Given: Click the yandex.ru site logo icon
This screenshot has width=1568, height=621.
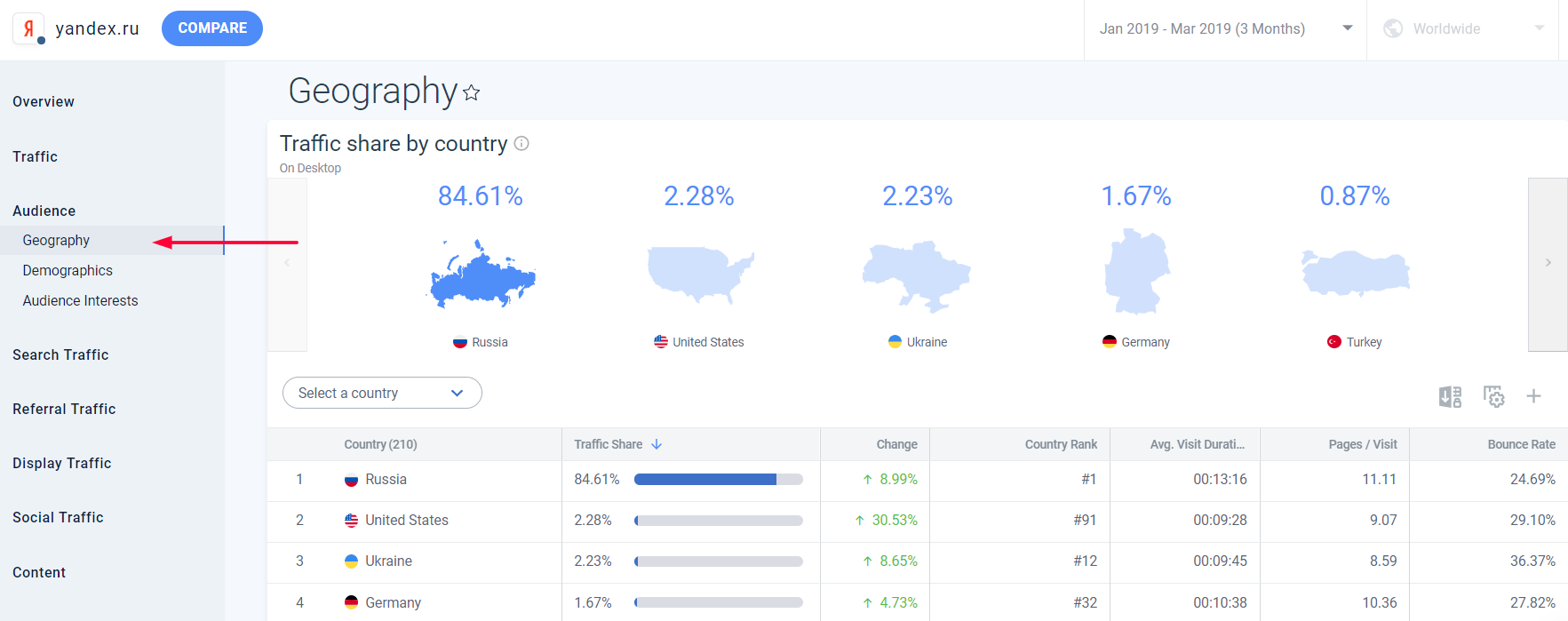Looking at the screenshot, I should (x=28, y=28).
